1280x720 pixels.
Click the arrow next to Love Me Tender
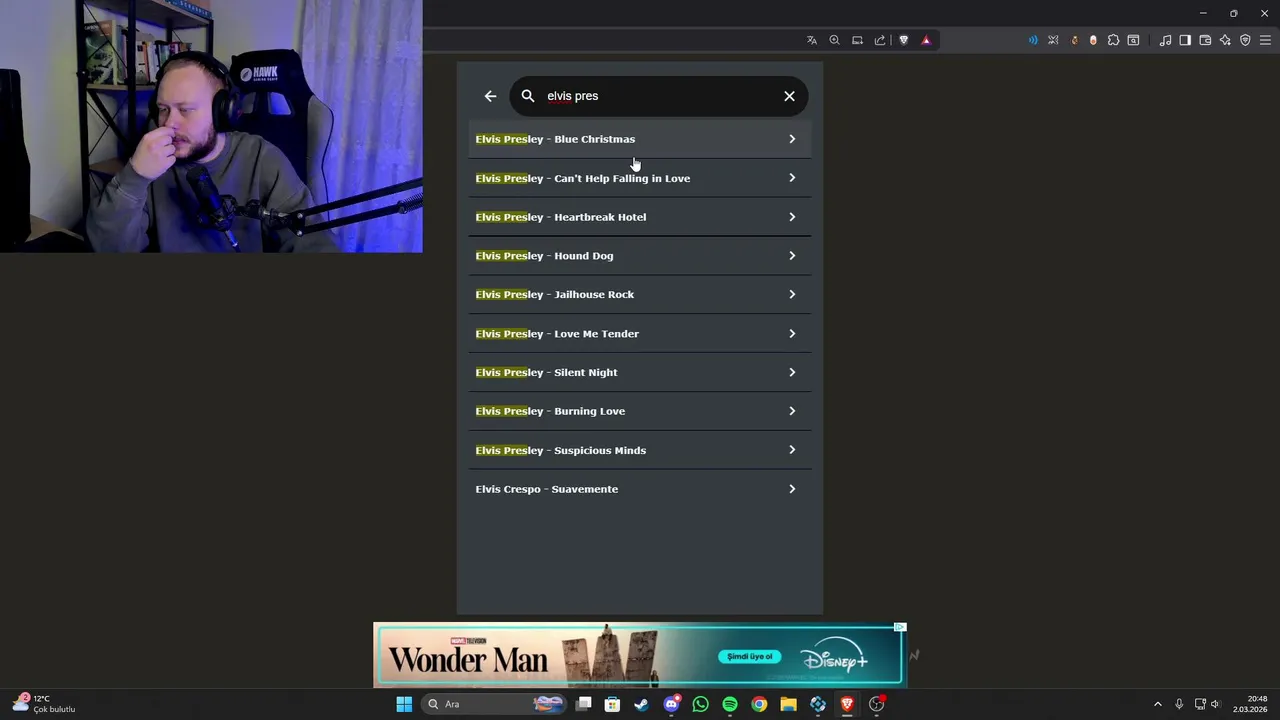(x=792, y=333)
